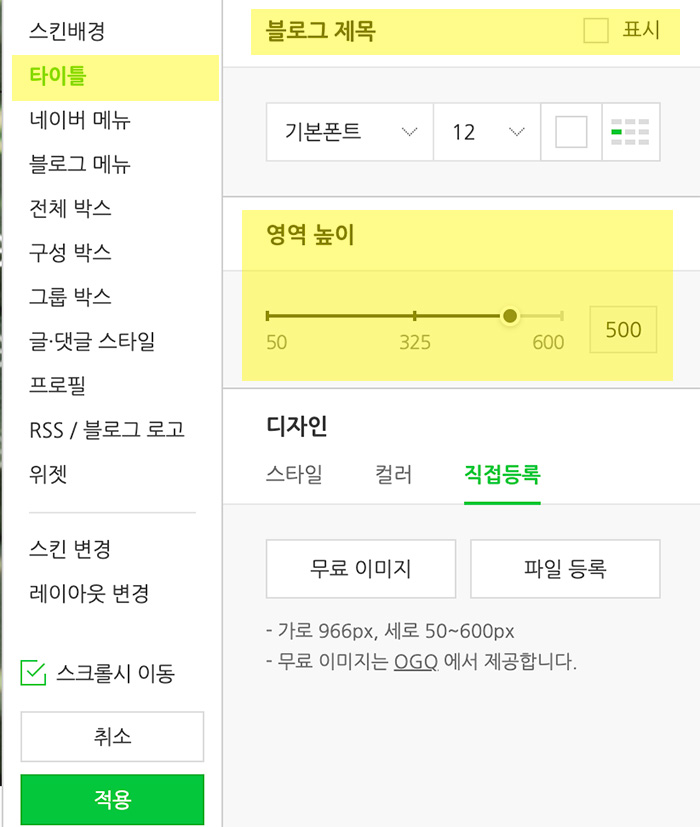Open the font size 12 dropdown
This screenshot has height=827, width=700.
pos(485,131)
